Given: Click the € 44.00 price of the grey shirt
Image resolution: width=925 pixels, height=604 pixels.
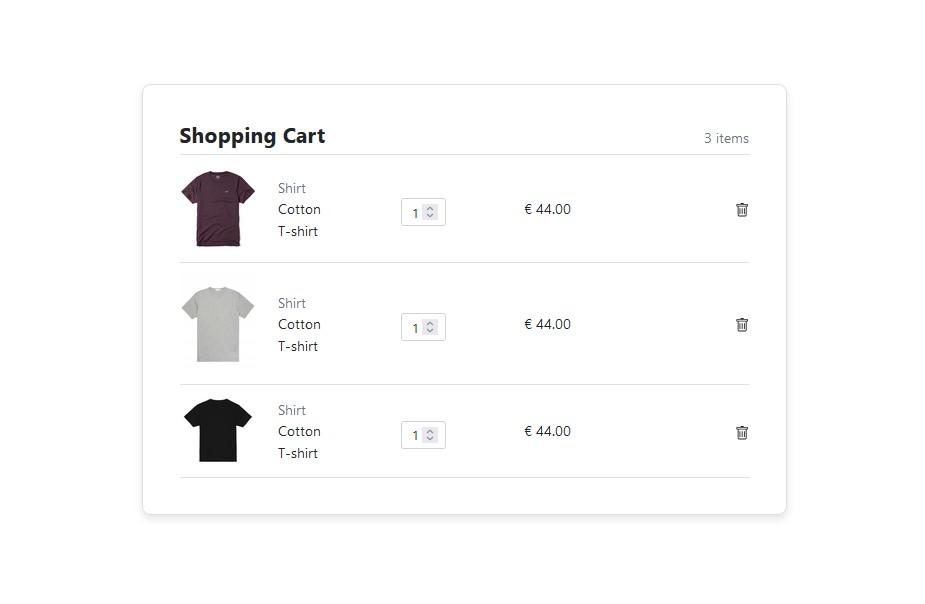Looking at the screenshot, I should pos(547,324).
